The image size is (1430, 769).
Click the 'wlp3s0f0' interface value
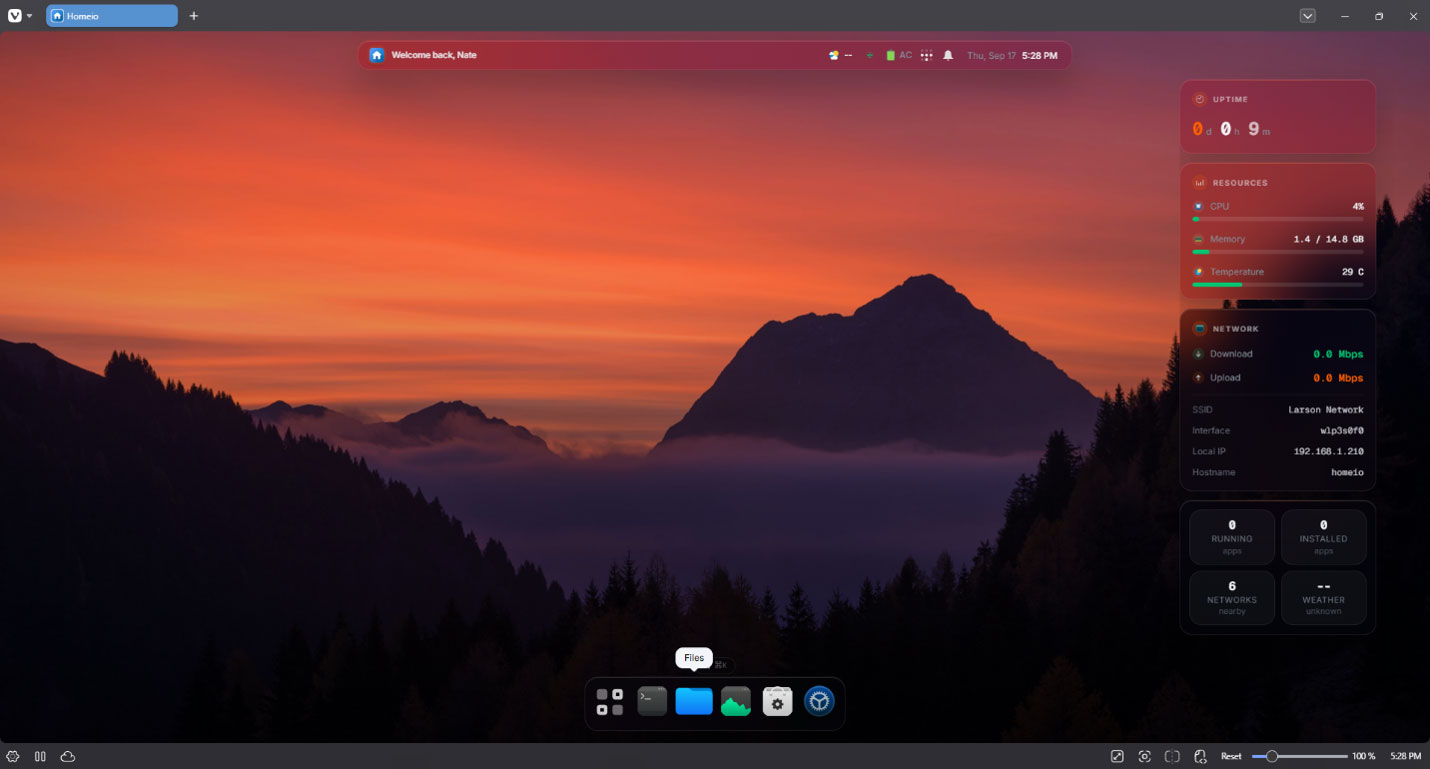1341,430
